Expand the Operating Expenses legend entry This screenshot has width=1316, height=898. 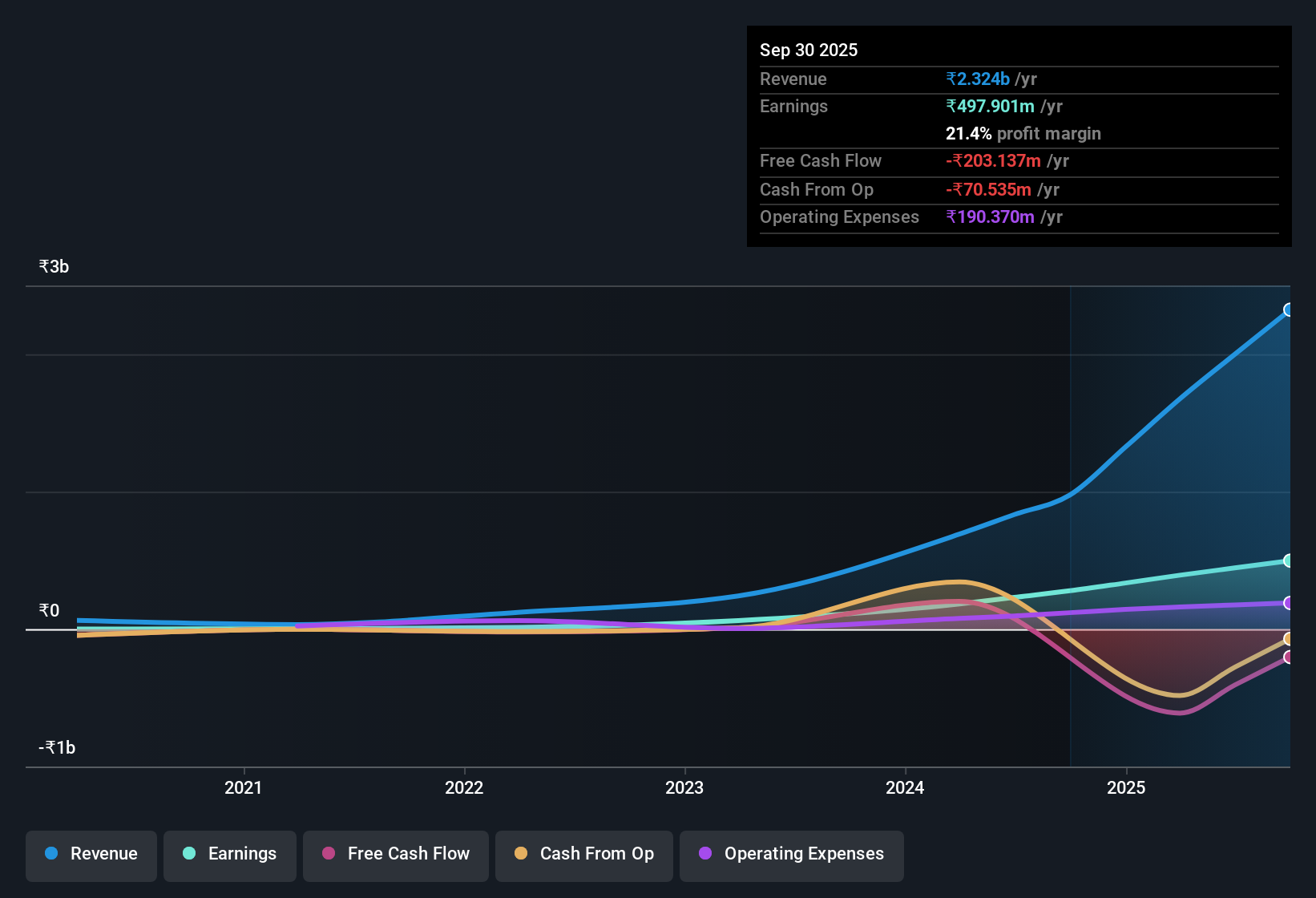tap(791, 854)
